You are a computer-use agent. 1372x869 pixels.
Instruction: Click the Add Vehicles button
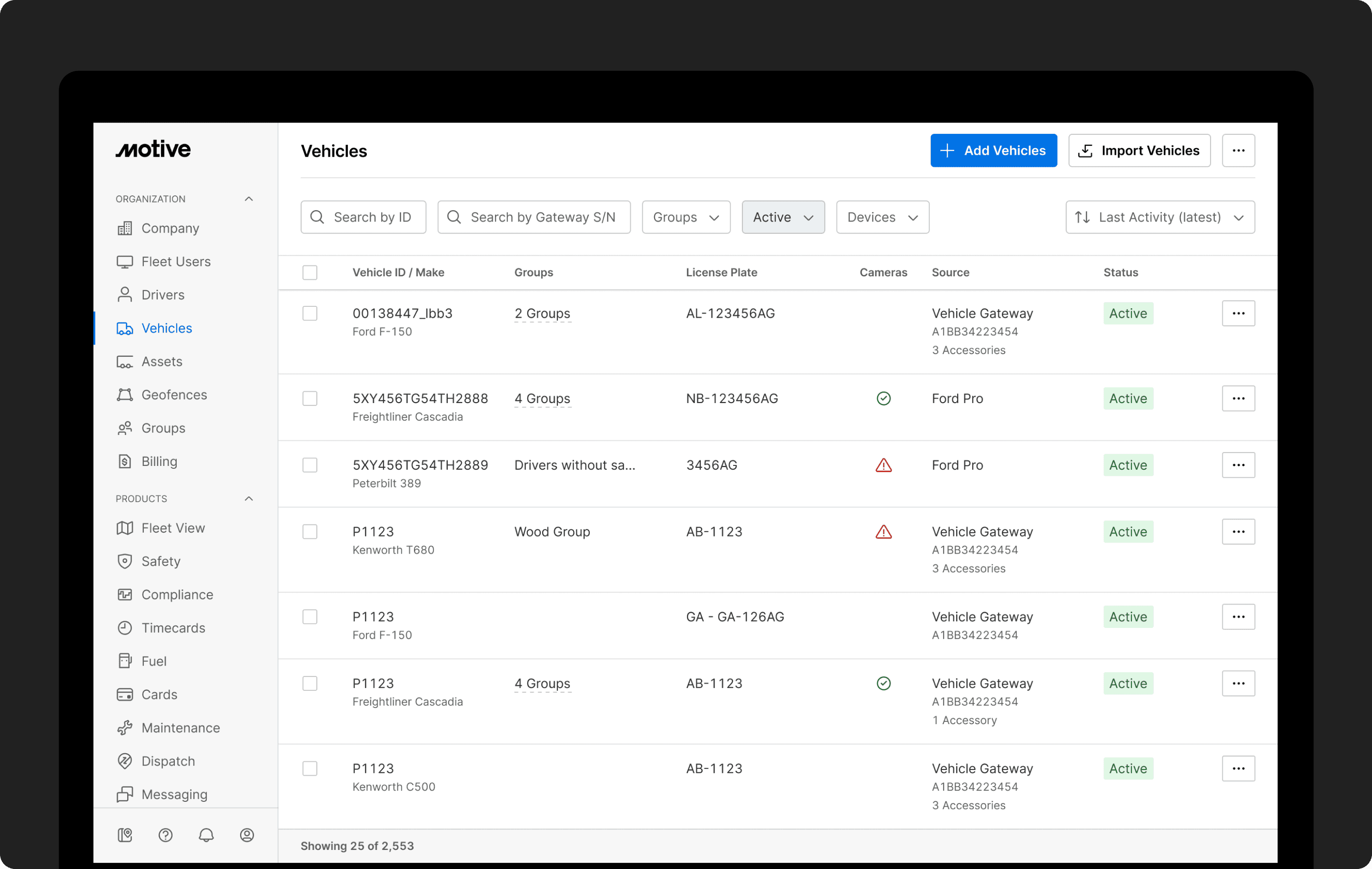pyautogui.click(x=993, y=151)
